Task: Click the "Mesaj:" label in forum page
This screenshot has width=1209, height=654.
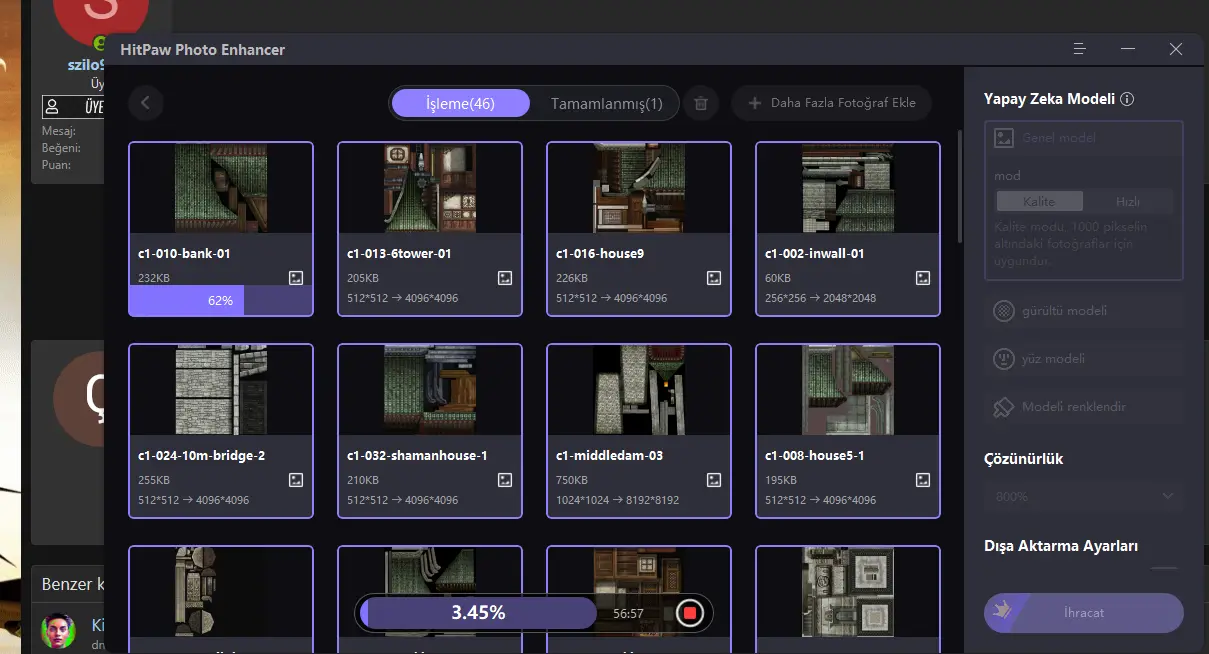Action: tap(58, 131)
